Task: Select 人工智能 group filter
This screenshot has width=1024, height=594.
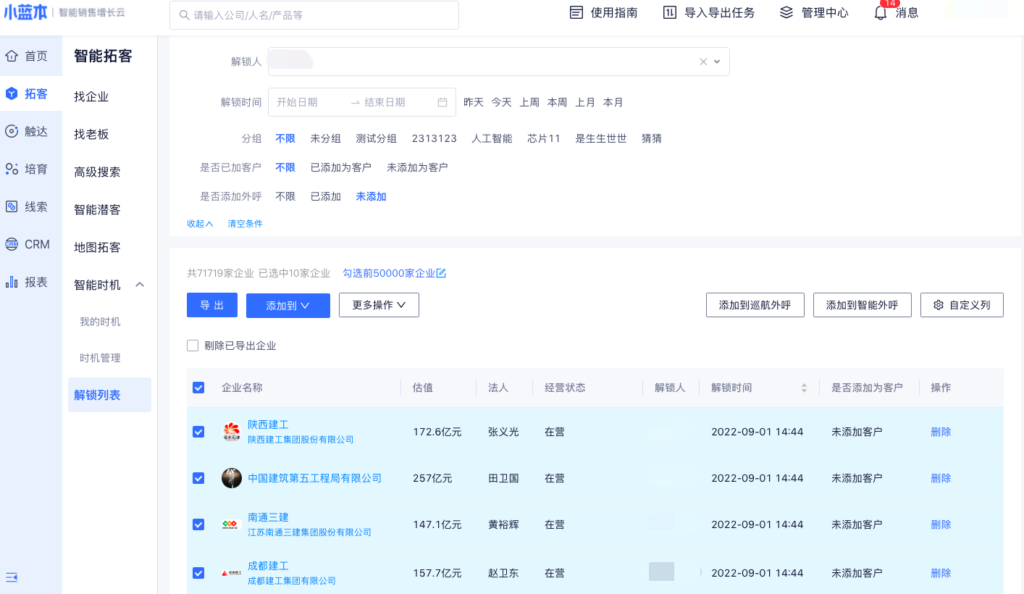Action: point(491,139)
